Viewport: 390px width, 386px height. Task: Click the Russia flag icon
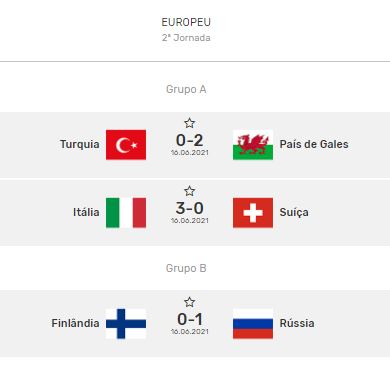point(253,324)
